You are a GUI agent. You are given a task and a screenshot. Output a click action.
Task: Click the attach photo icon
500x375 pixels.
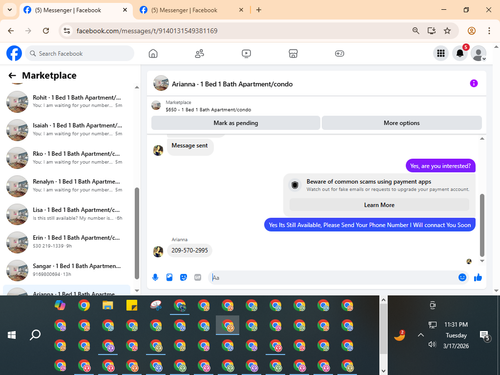pyautogui.click(x=169, y=277)
